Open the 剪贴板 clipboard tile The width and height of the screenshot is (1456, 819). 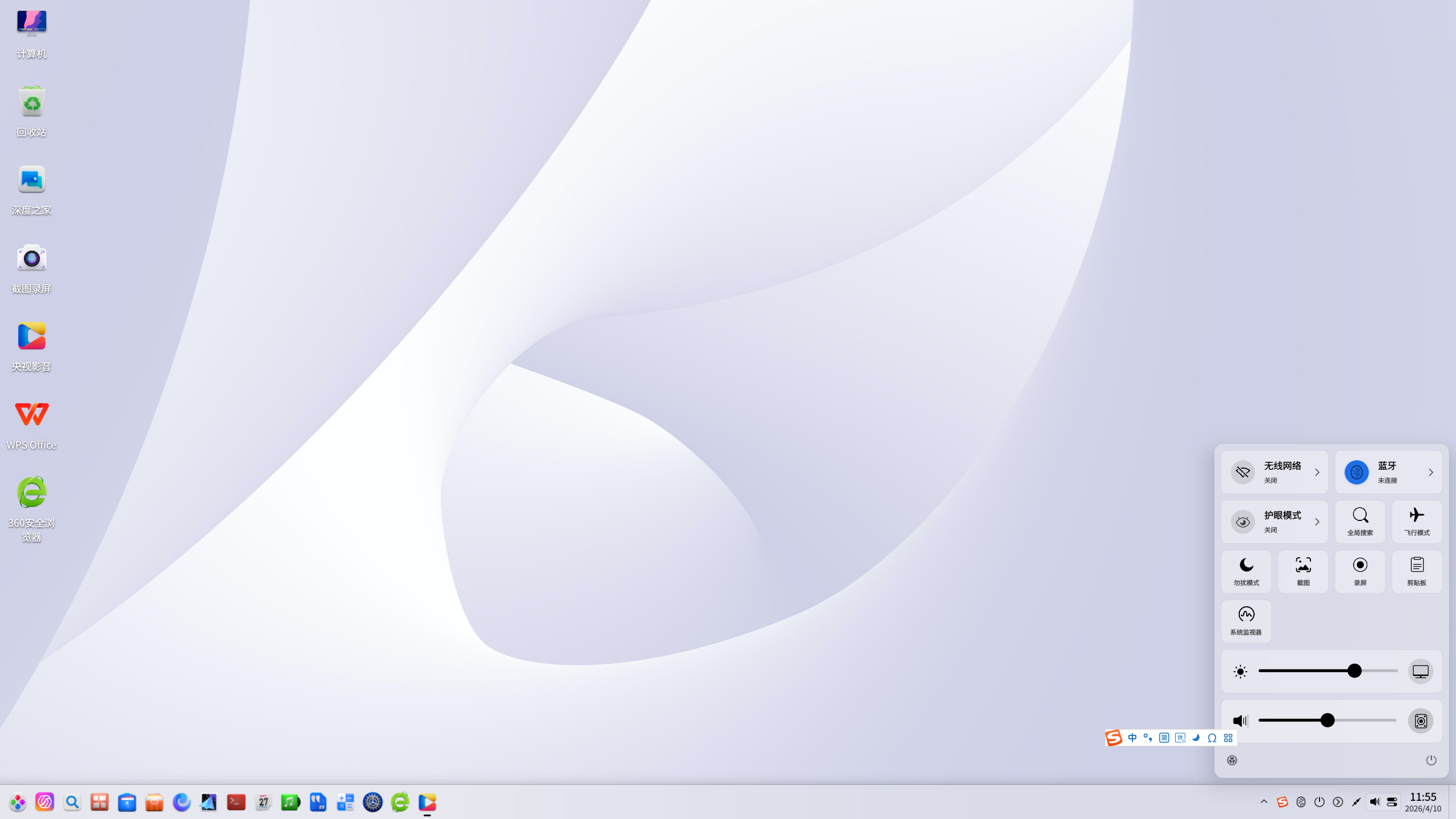[1417, 571]
